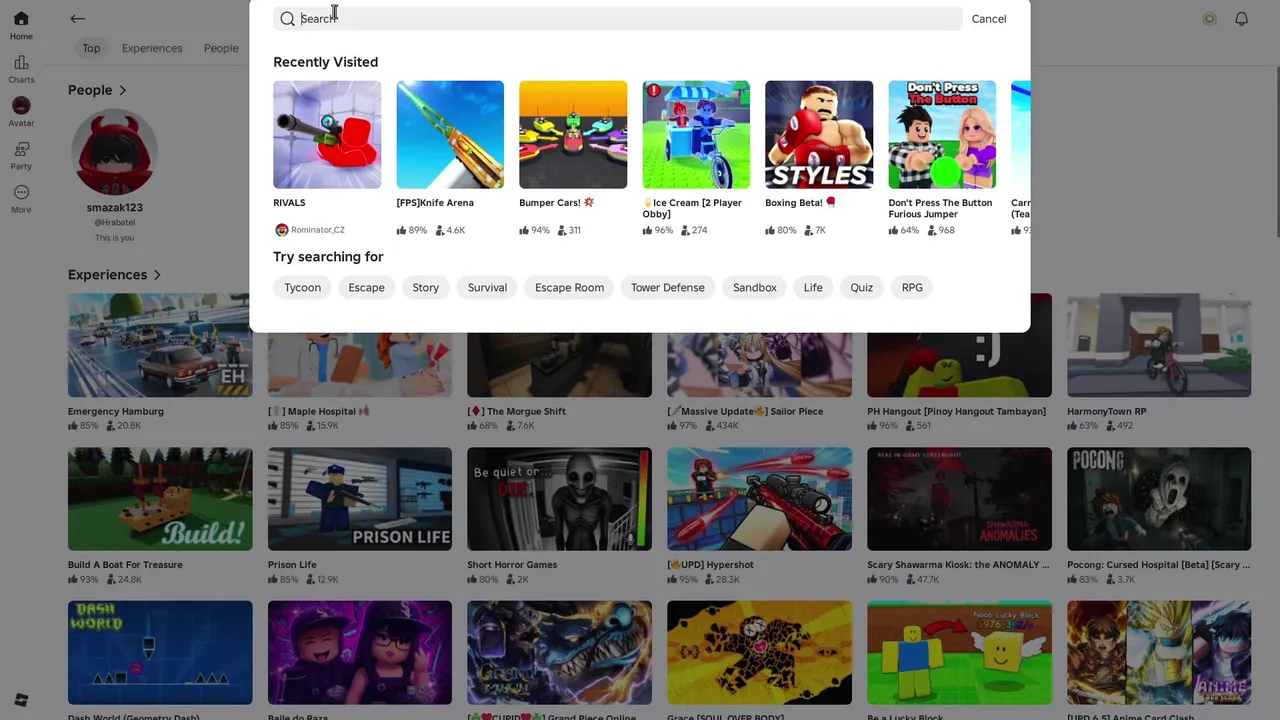Open smazak123 profile avatar
This screenshot has width=1280, height=720.
click(114, 152)
